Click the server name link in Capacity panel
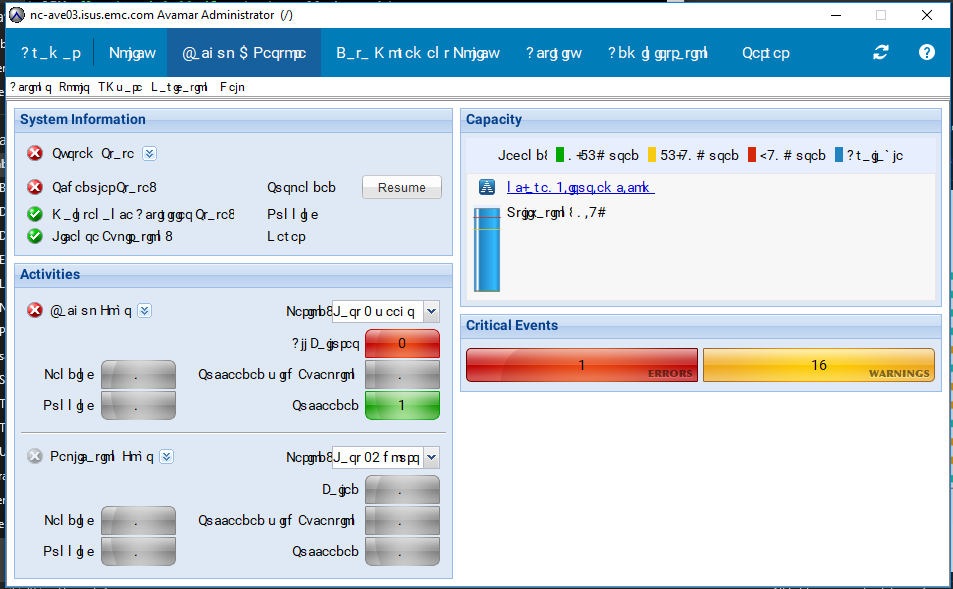Viewport: 953px width, 589px height. coord(580,187)
